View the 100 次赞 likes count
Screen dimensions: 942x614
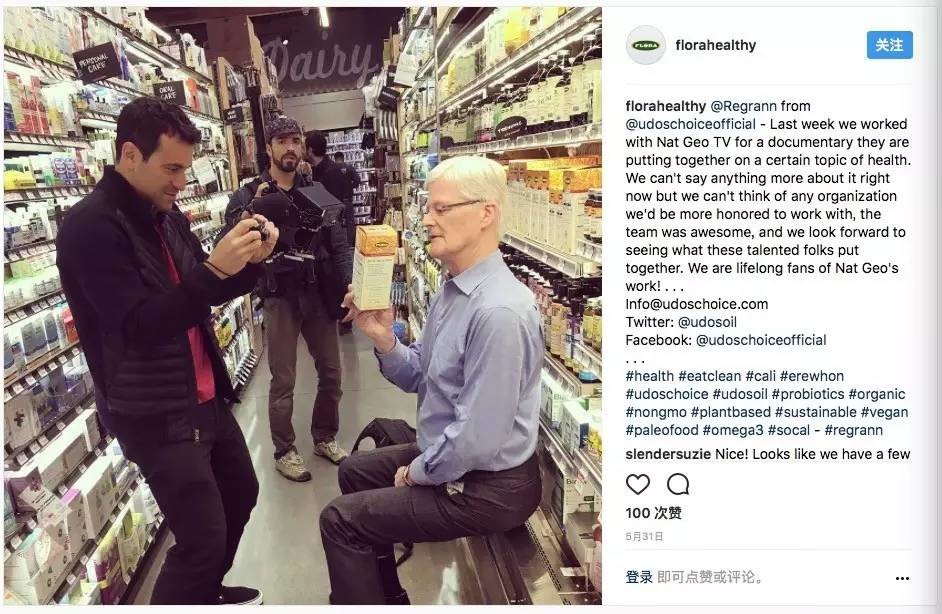point(653,513)
